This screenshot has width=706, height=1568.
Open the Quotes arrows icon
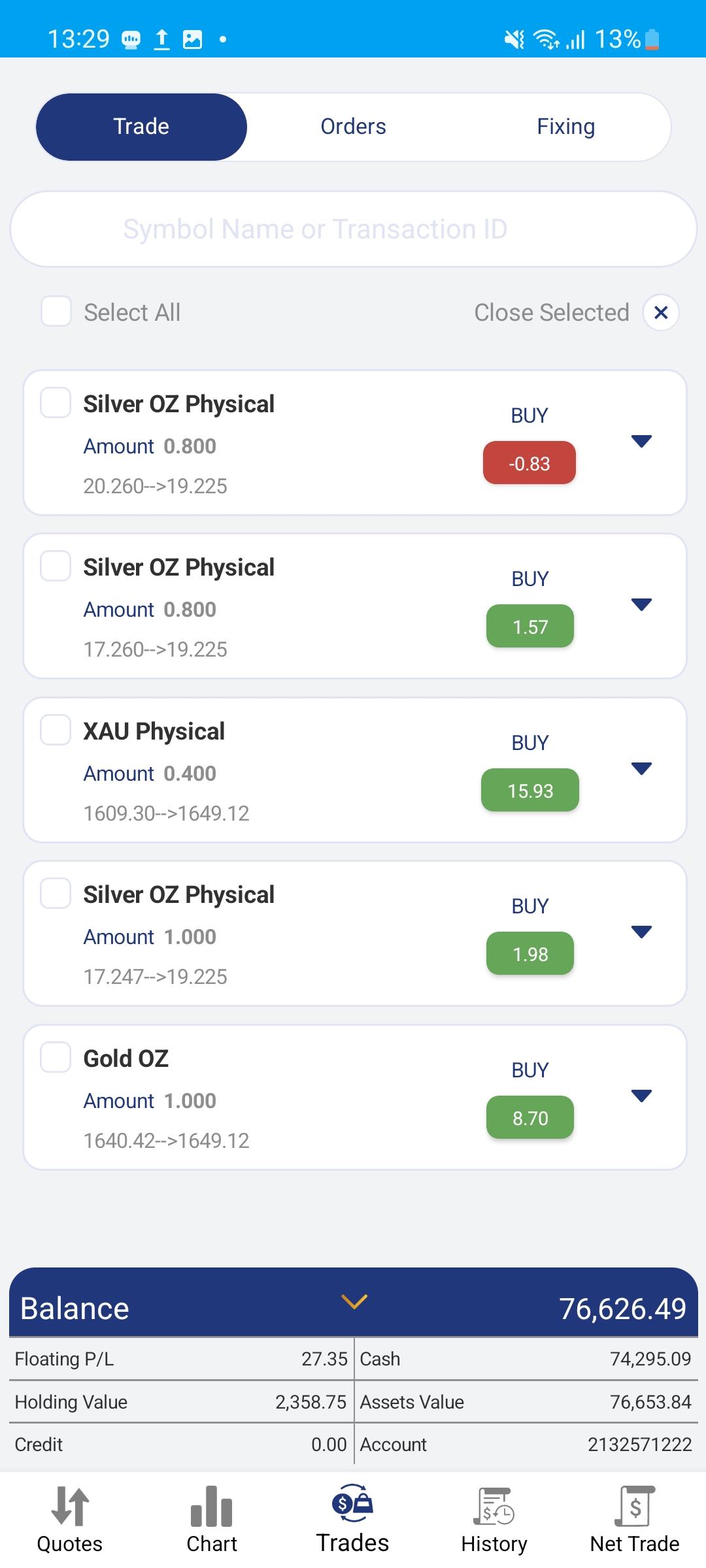[x=70, y=1506]
